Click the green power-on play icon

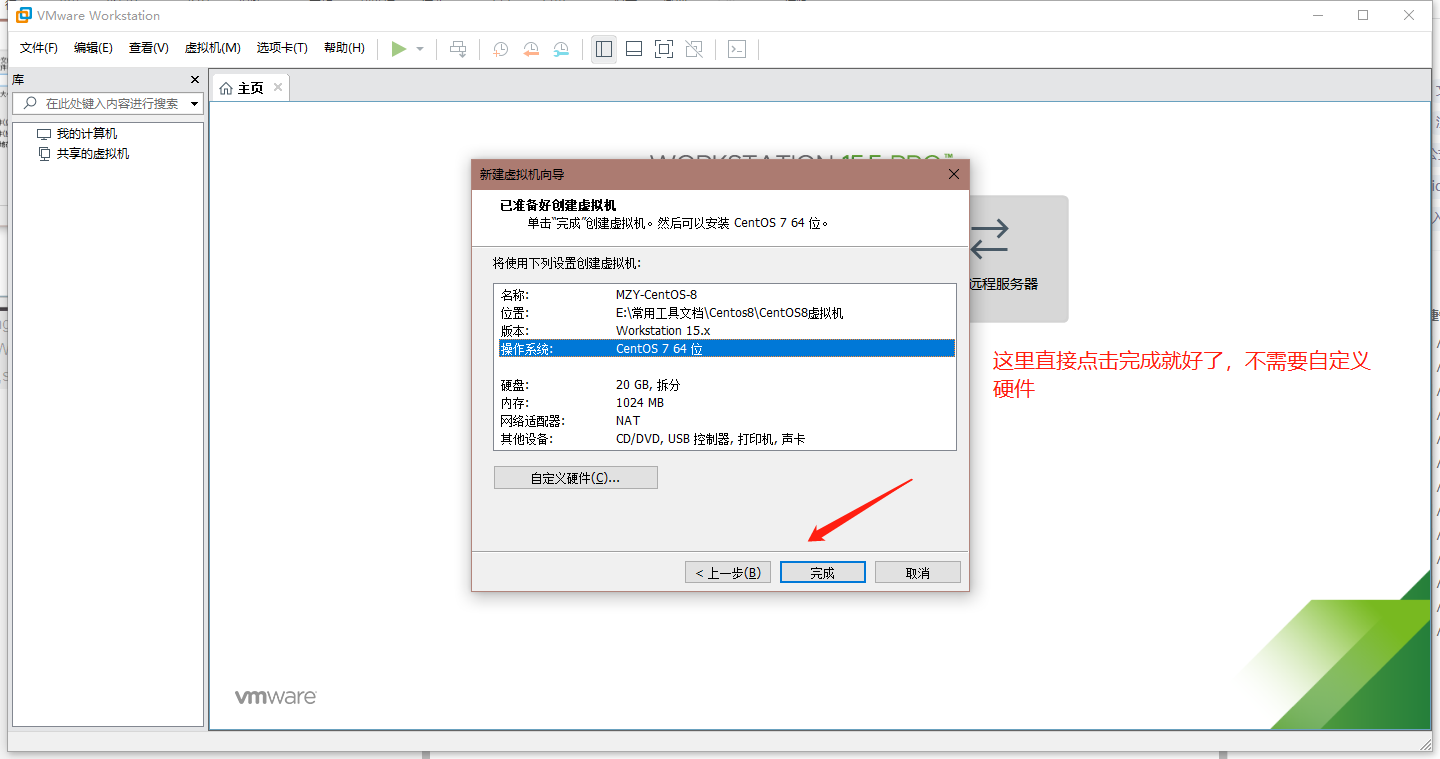[x=399, y=49]
